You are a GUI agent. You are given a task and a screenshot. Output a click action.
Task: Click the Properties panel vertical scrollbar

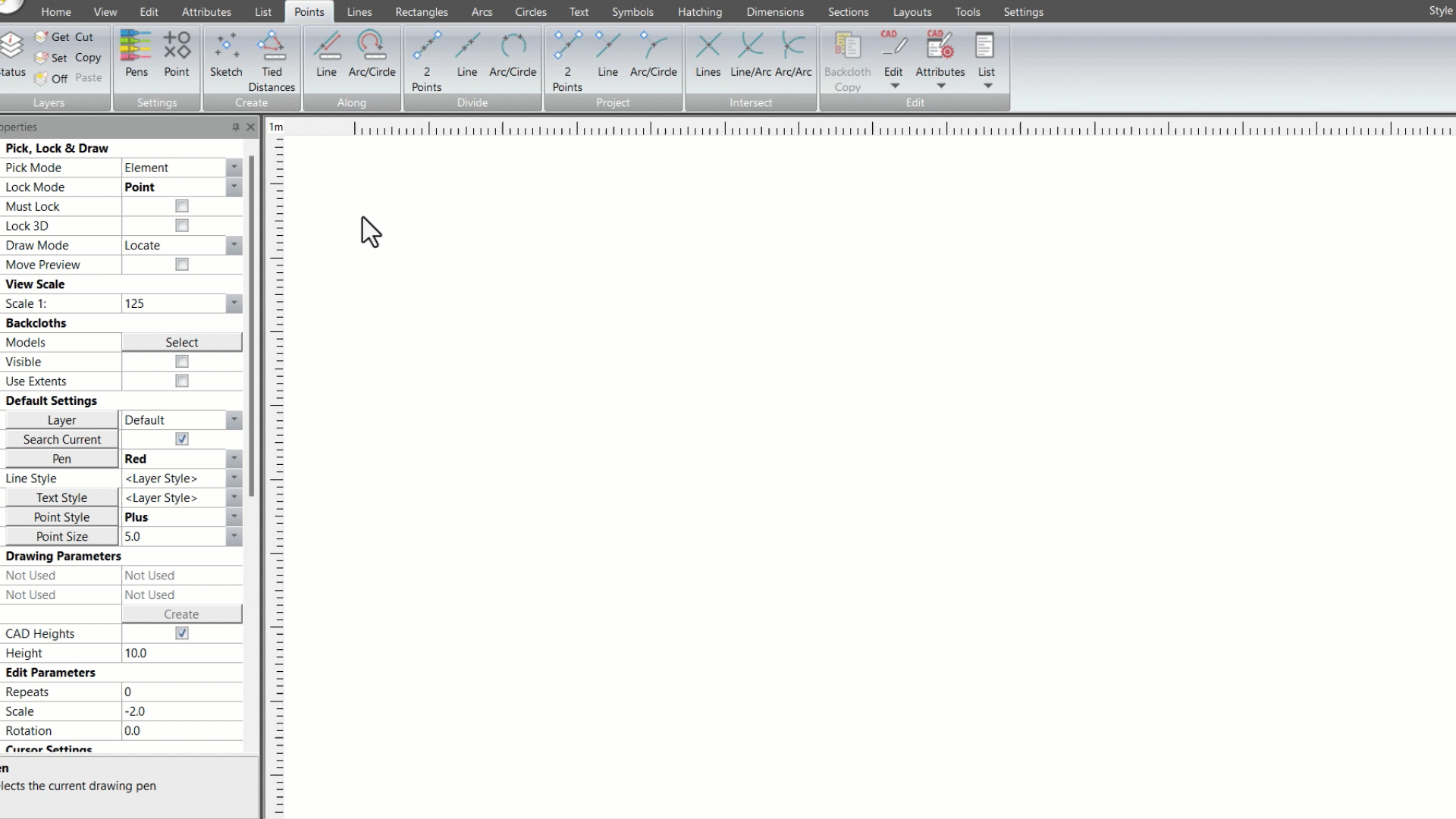tap(251, 326)
